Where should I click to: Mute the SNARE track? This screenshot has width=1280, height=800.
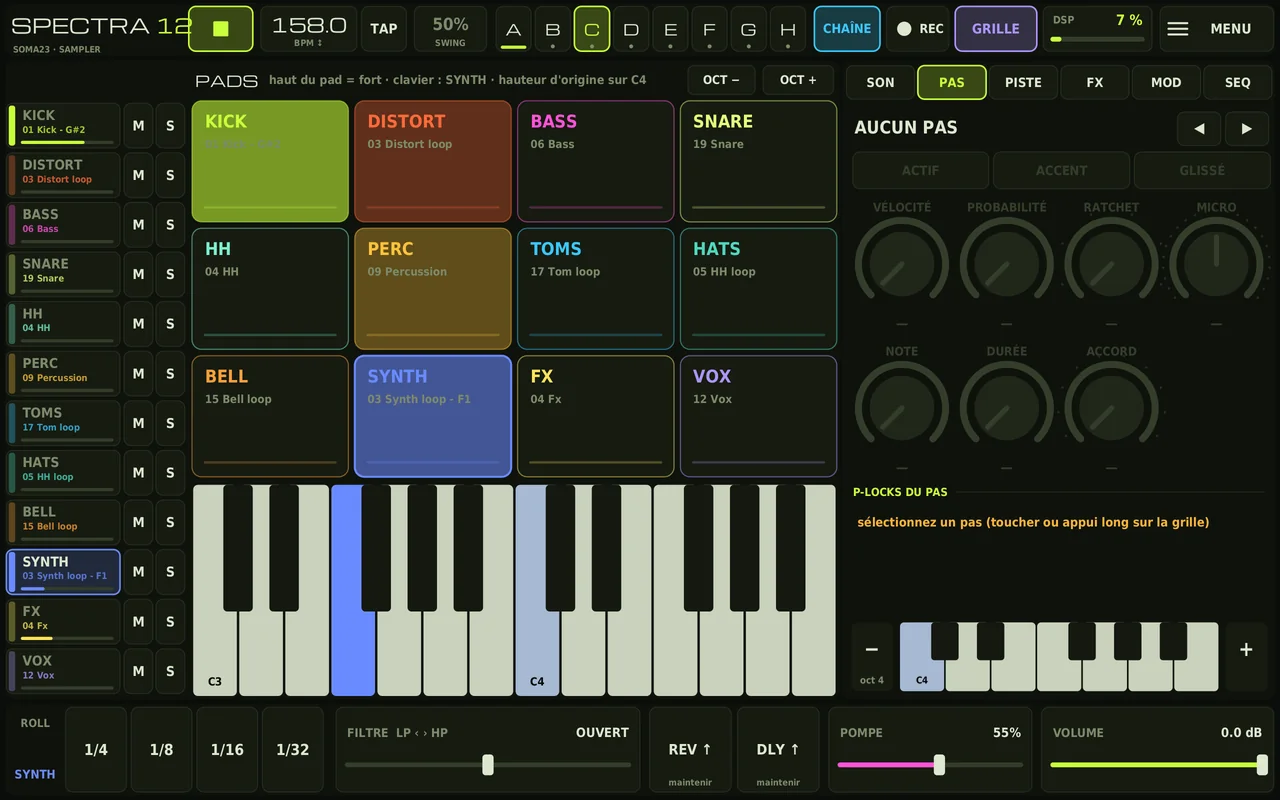pyautogui.click(x=138, y=274)
